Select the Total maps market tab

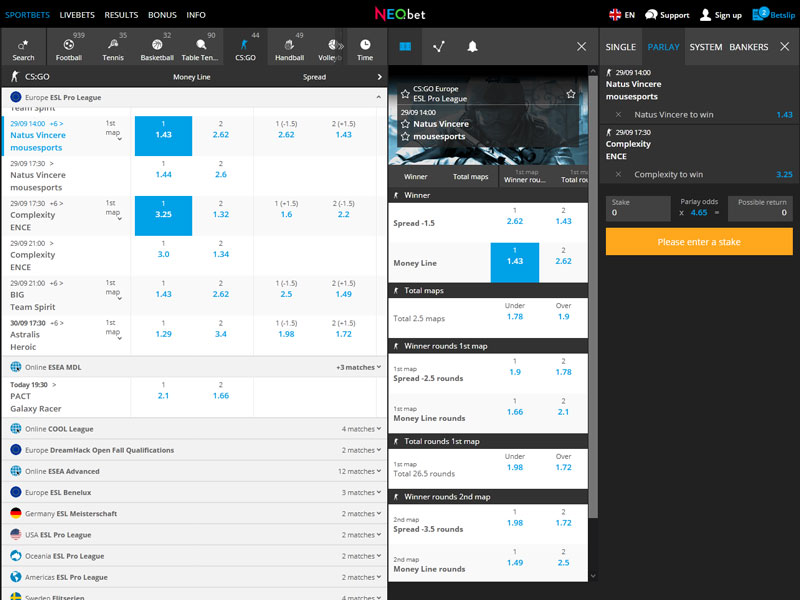(470, 177)
